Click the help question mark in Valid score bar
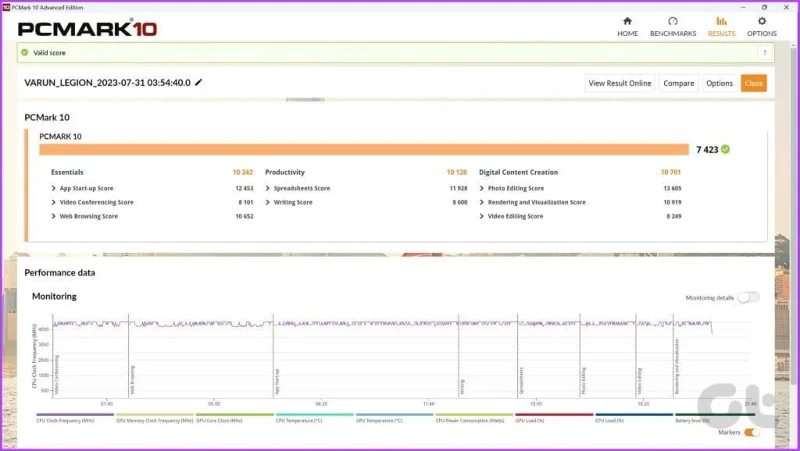Image resolution: width=800 pixels, height=451 pixels. coord(764,53)
